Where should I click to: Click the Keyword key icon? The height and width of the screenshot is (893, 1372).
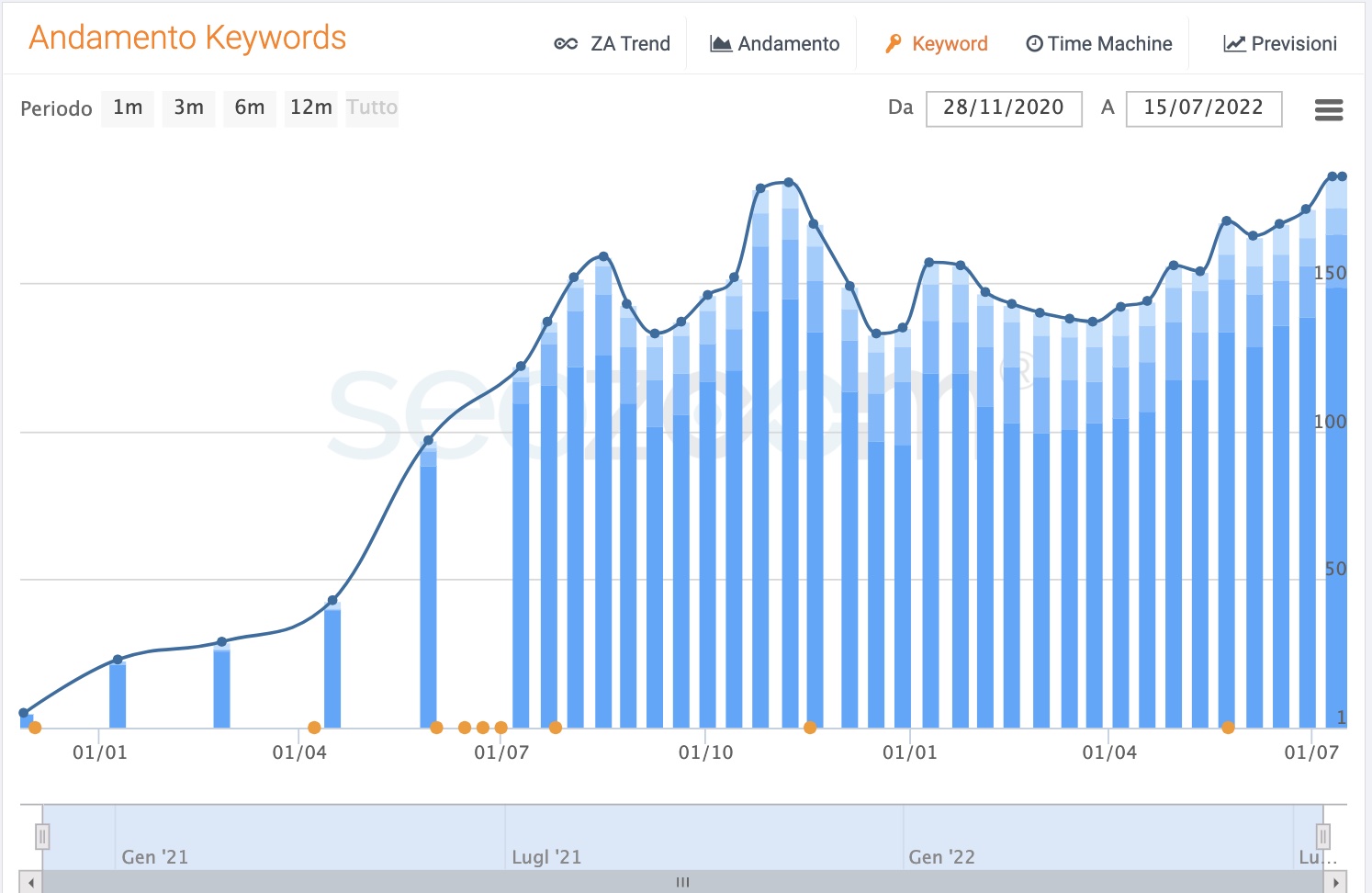coord(893,44)
